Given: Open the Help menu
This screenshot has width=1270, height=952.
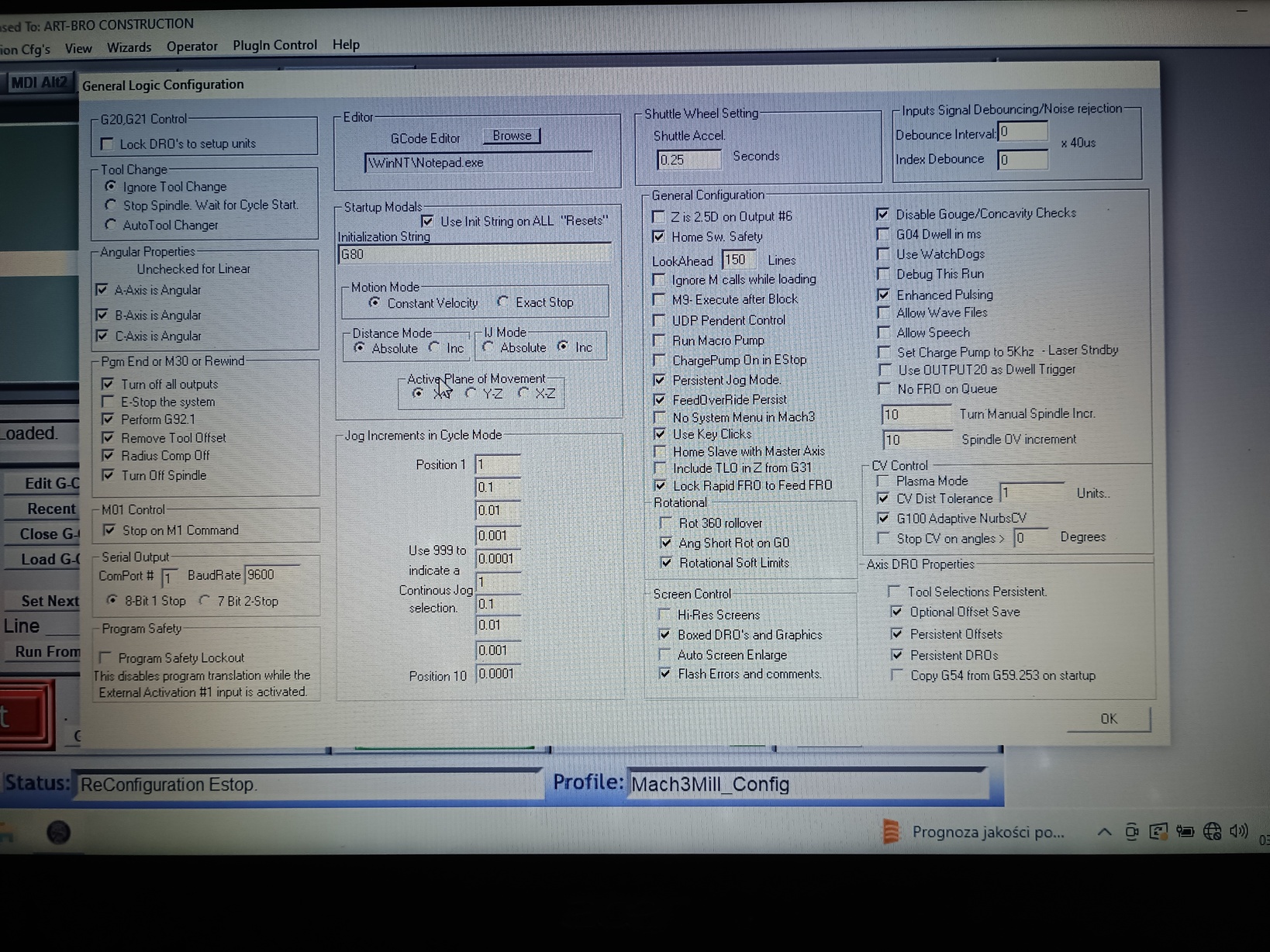Looking at the screenshot, I should [x=346, y=44].
